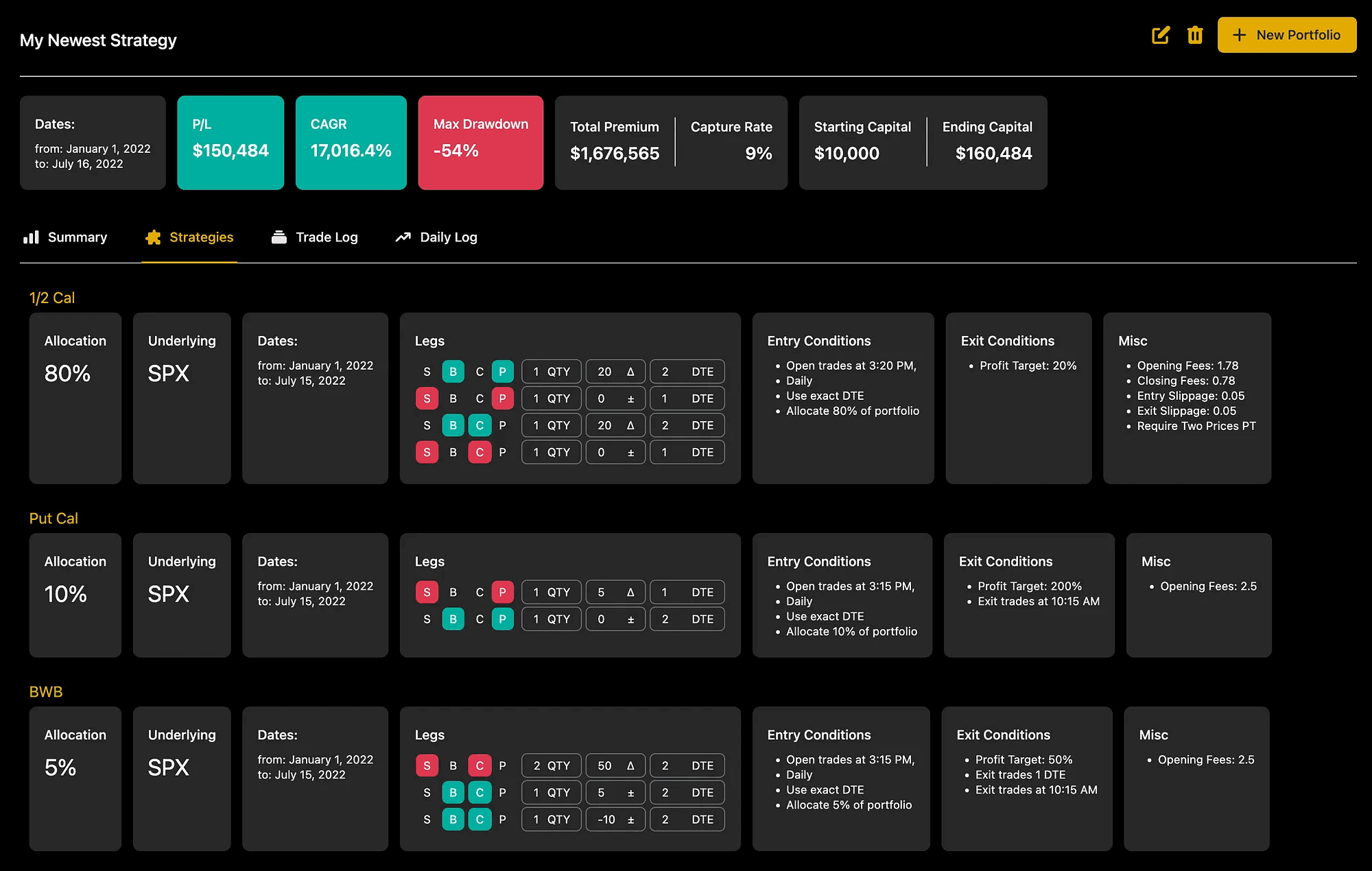Viewport: 1372px width, 871px height.
Task: Click the teal P/L stat card
Action: tap(230, 143)
